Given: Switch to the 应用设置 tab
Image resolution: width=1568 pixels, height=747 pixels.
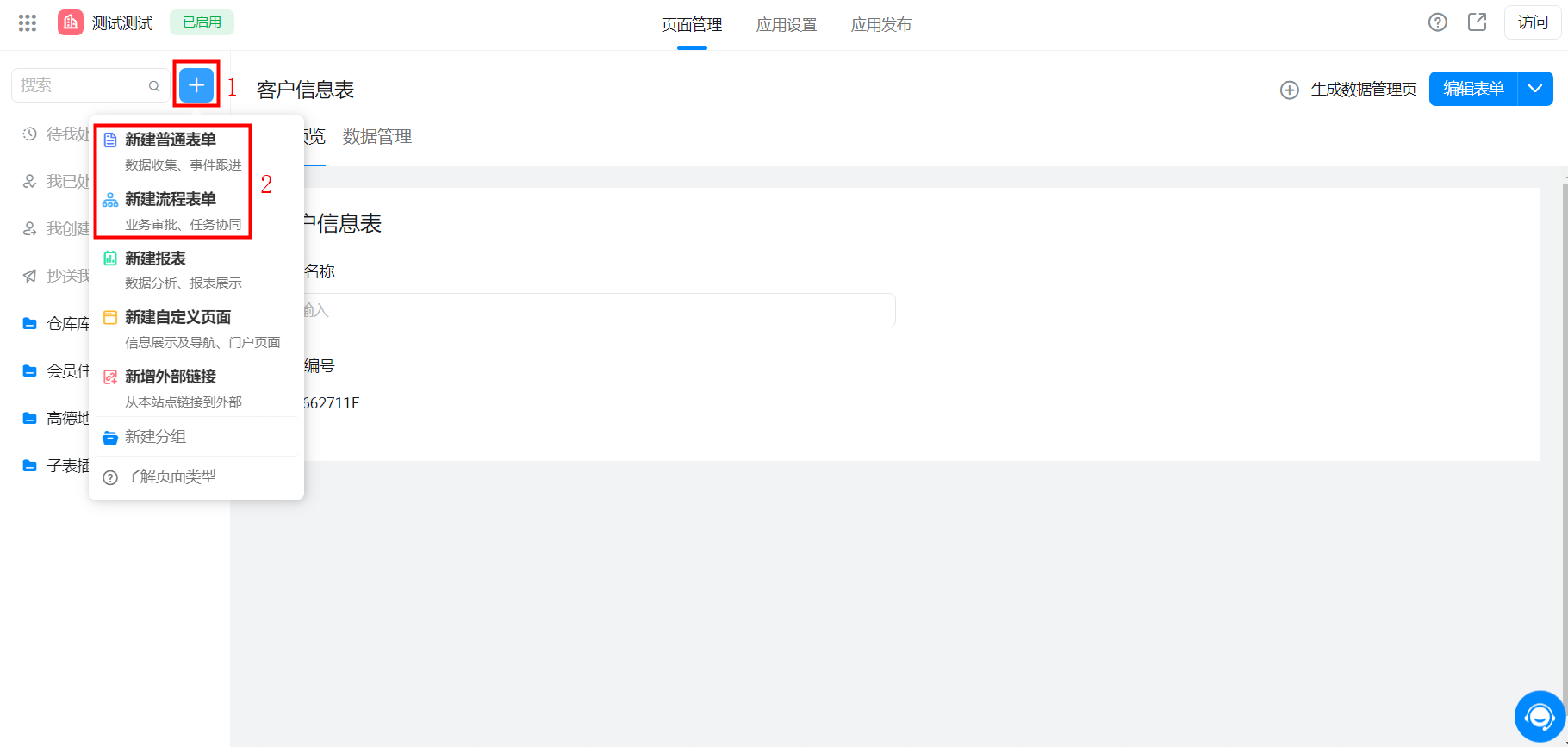Looking at the screenshot, I should (x=787, y=25).
